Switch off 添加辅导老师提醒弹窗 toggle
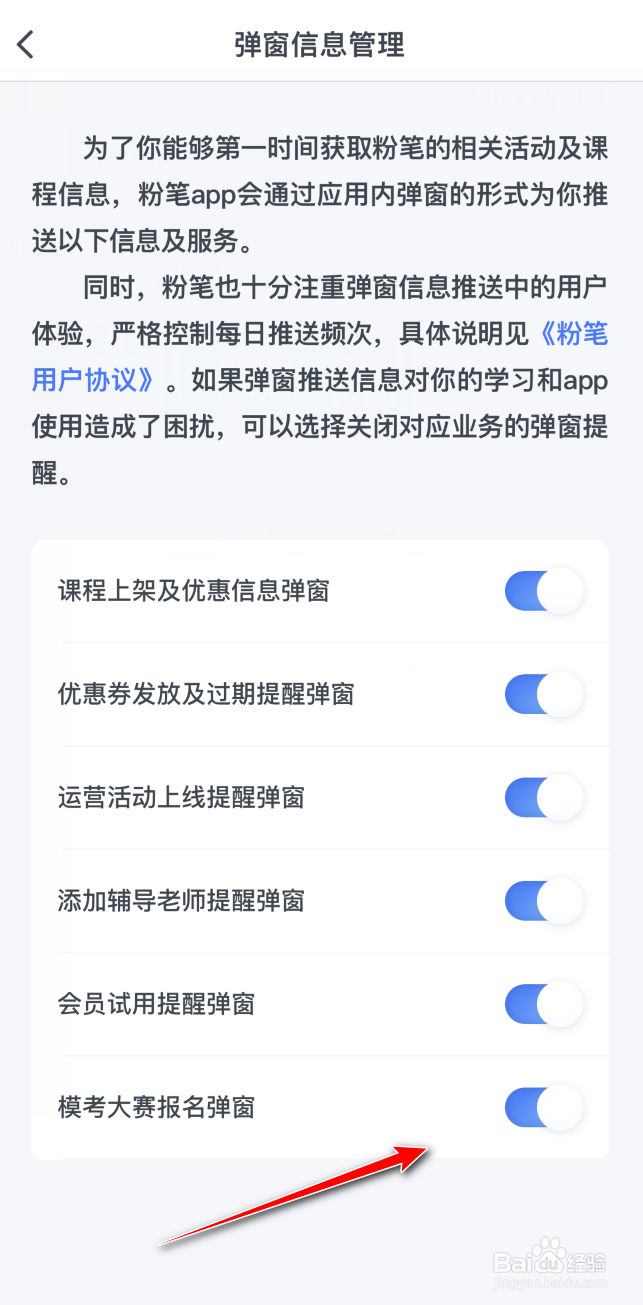Image resolution: width=643 pixels, height=1305 pixels. (x=543, y=901)
